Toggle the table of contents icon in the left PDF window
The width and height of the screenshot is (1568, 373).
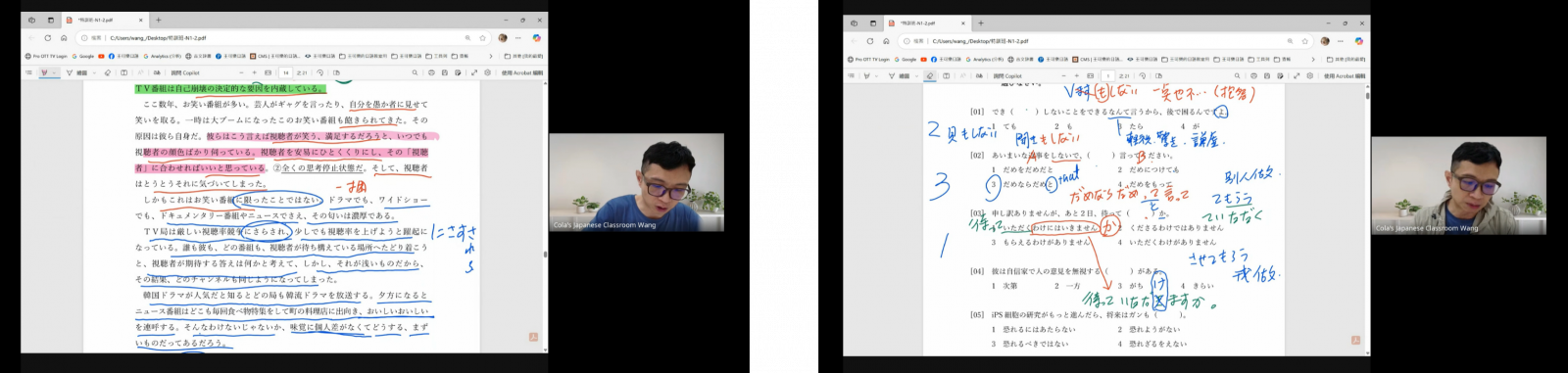[28, 72]
